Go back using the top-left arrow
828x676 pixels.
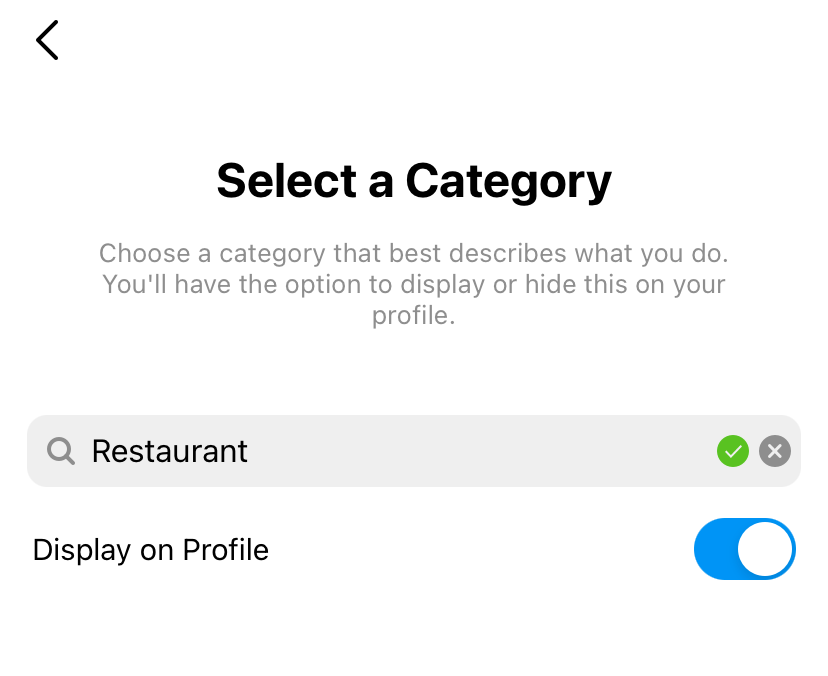coord(47,40)
